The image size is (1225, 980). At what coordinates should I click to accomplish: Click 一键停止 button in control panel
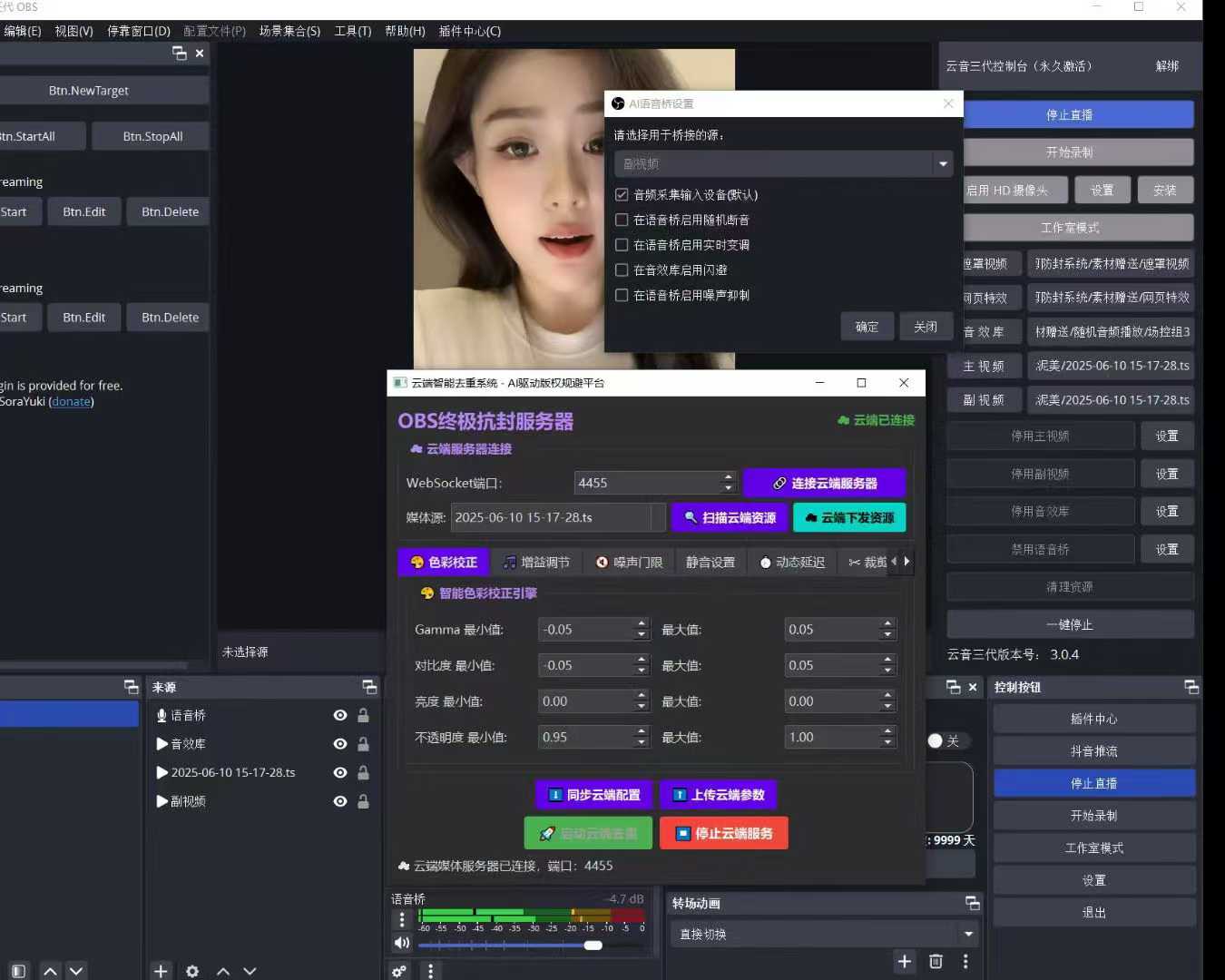[1070, 624]
